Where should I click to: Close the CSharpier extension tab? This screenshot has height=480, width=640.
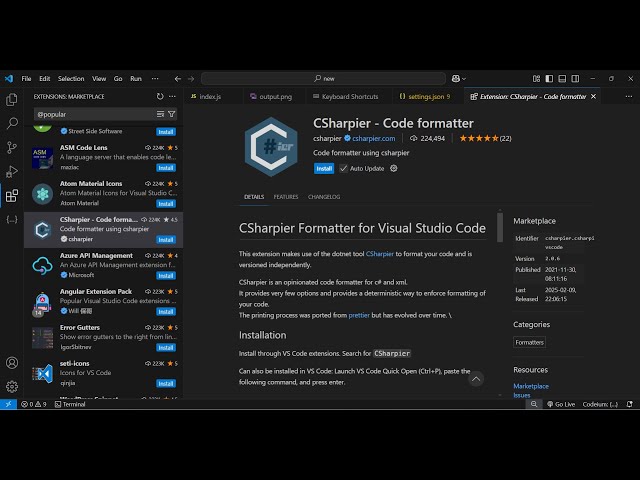[593, 96]
